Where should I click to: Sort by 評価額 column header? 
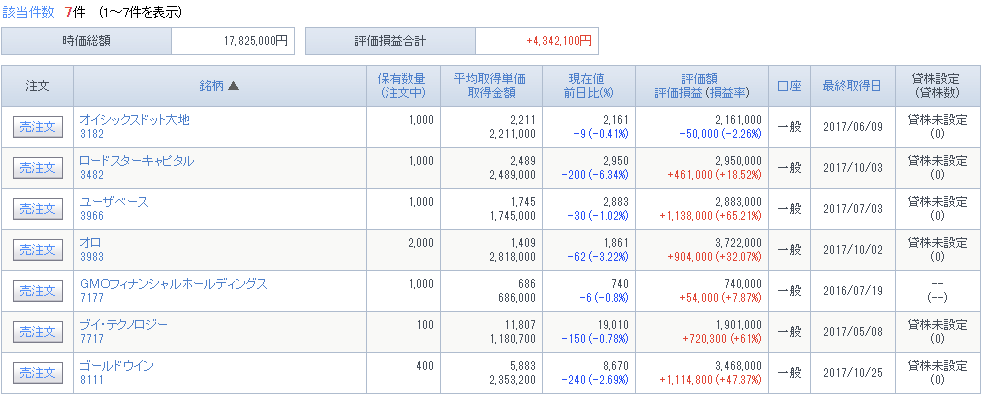699,79
